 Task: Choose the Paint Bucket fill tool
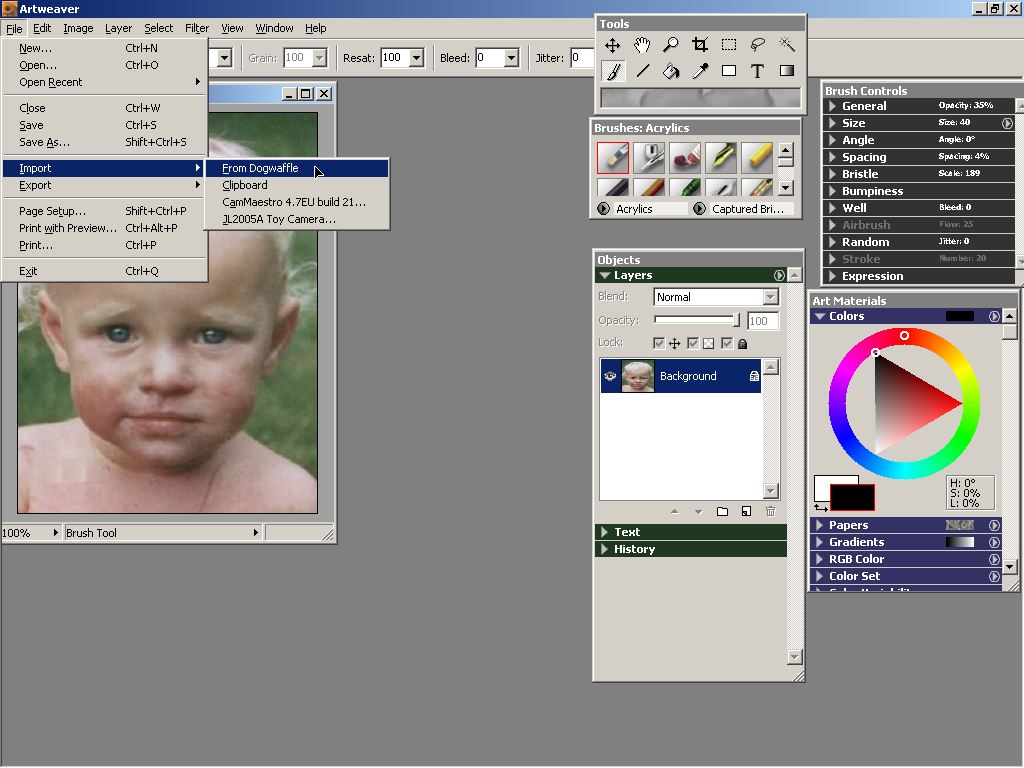click(671, 71)
